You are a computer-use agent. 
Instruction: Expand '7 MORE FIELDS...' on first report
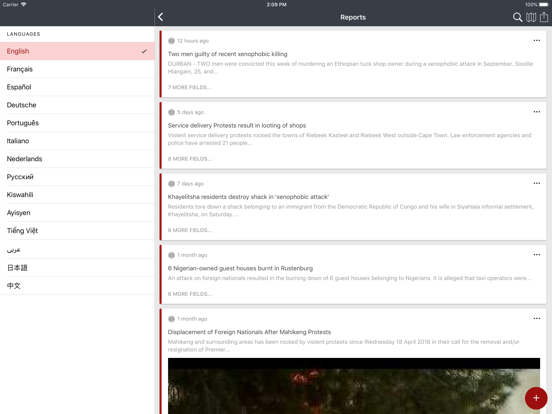(x=190, y=87)
